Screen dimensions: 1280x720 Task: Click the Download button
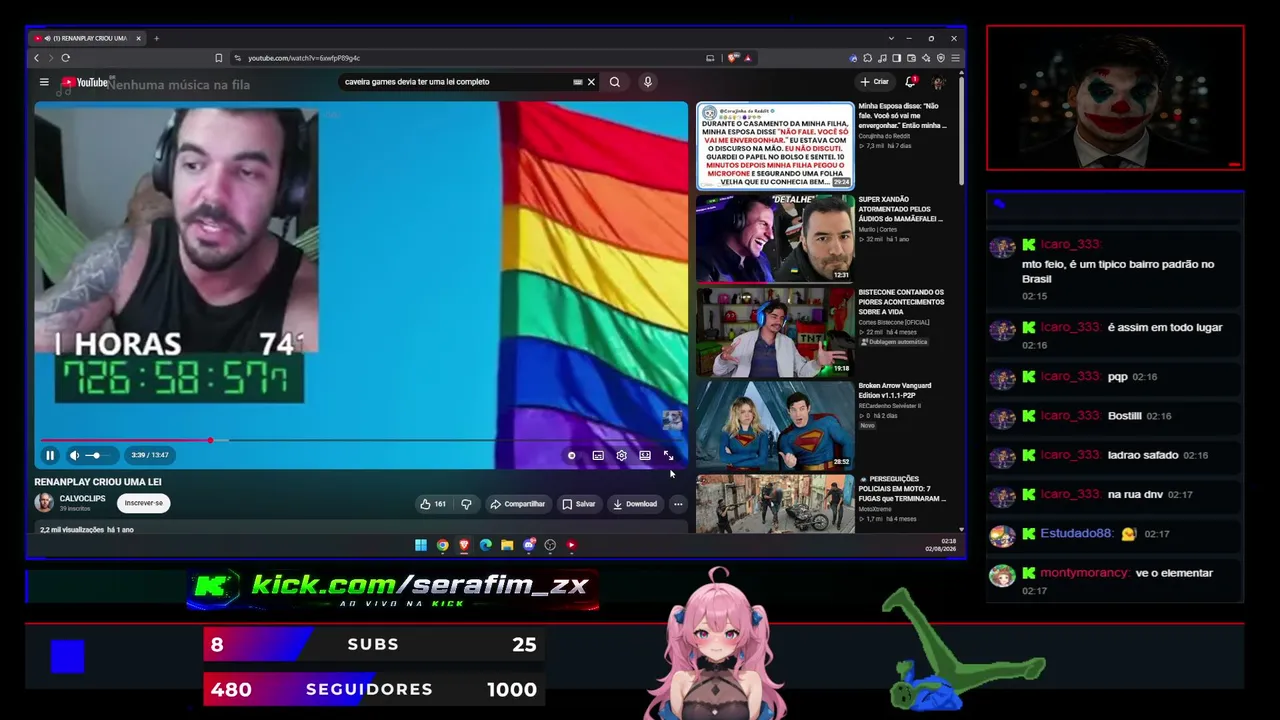[x=635, y=504]
